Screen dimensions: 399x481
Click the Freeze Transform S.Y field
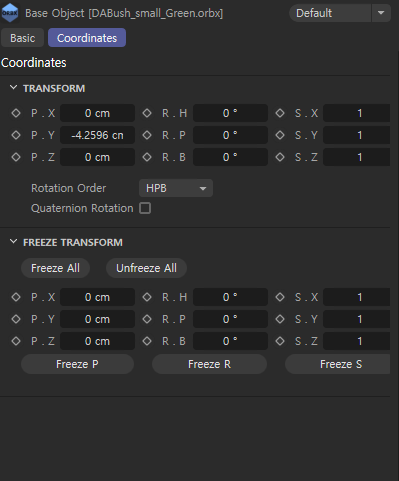pos(357,319)
